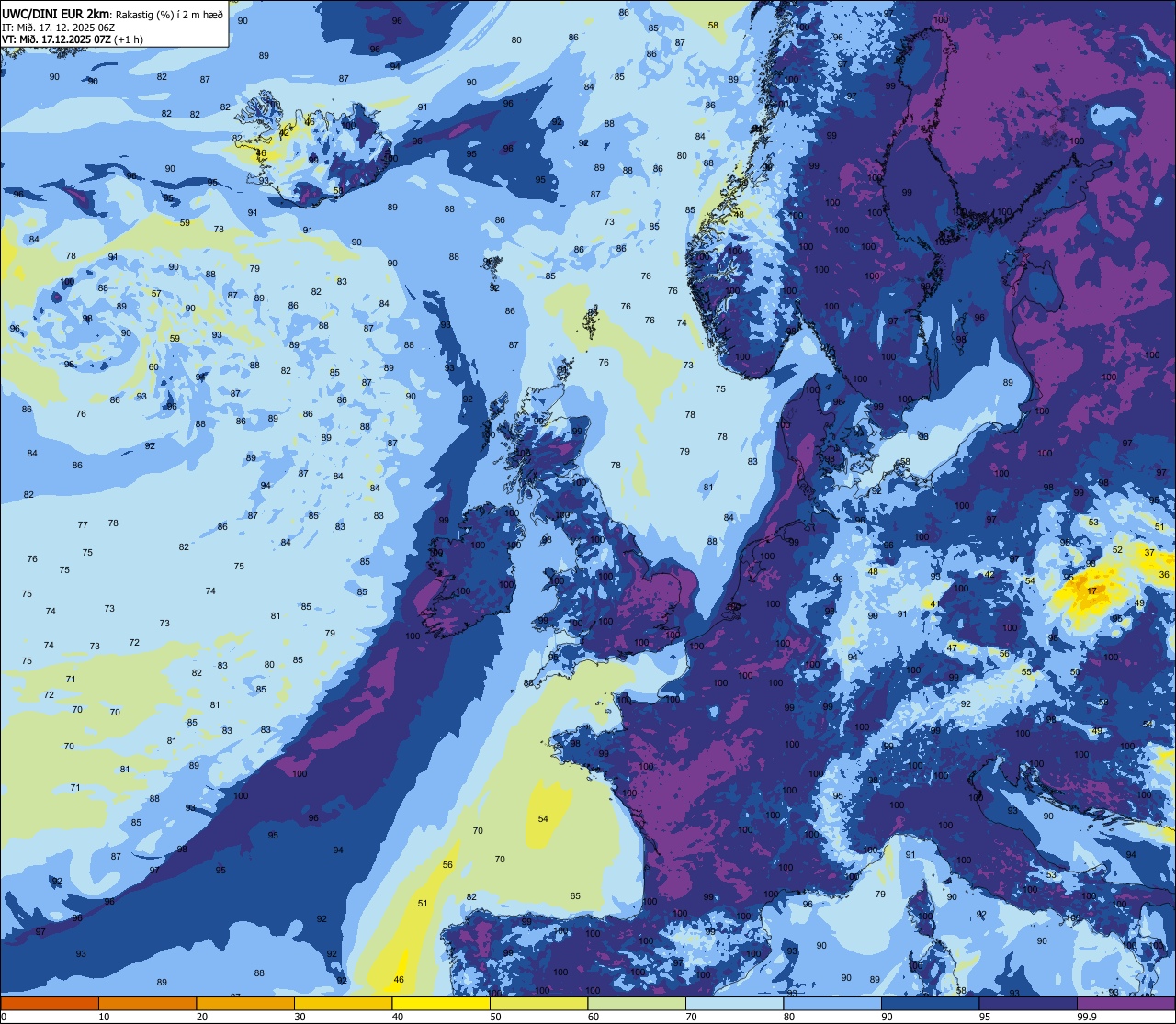Click the 'VT: Mið. 17.12.2025 07Z (+1 h)' line
Image resolution: width=1176 pixels, height=1024 pixels.
pos(73,39)
